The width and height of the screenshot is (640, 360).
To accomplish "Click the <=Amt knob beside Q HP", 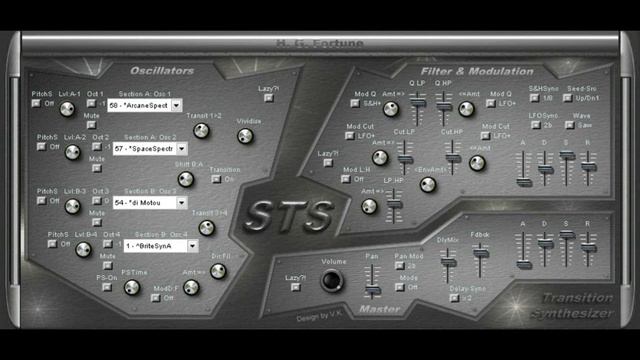I will pyautogui.click(x=466, y=109).
